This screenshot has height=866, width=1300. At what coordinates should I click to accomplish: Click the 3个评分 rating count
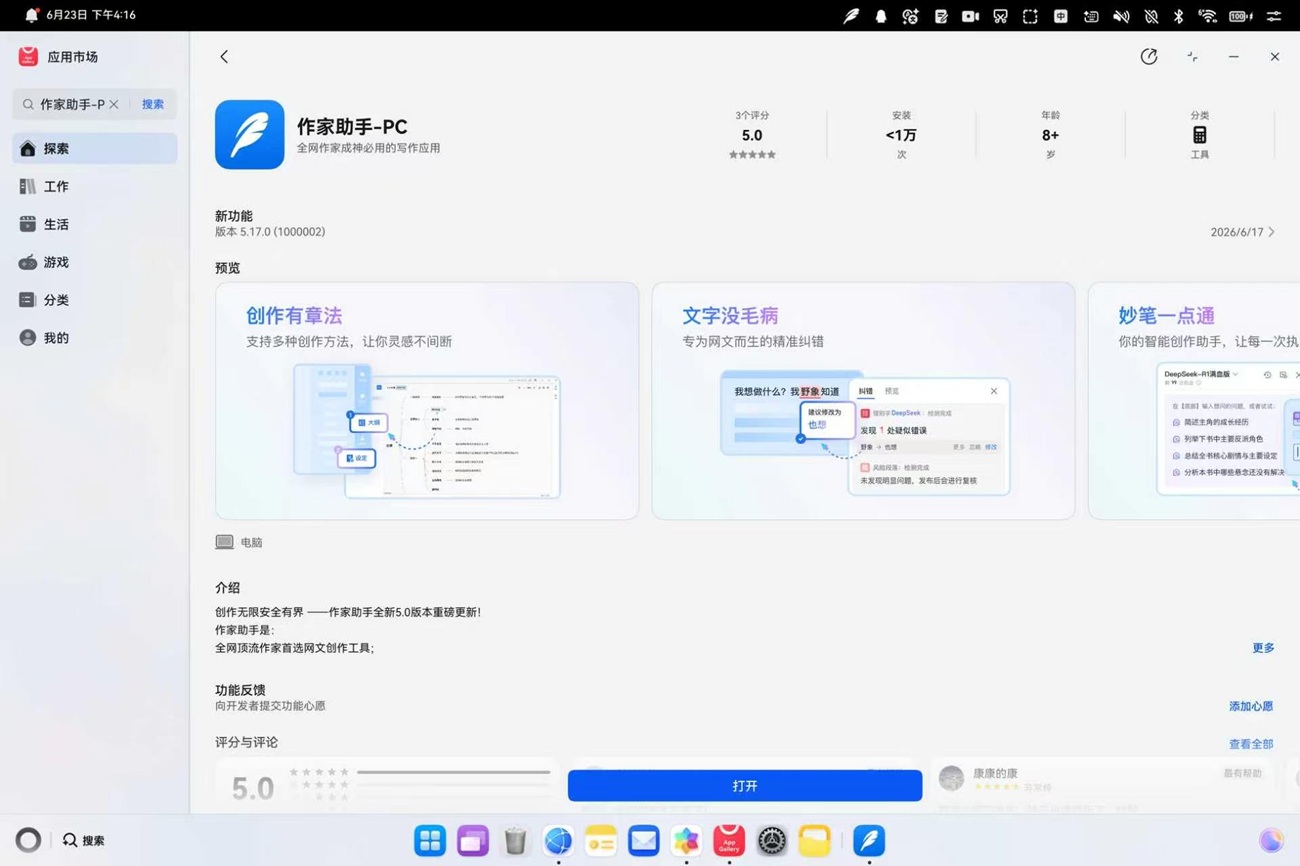(x=752, y=116)
